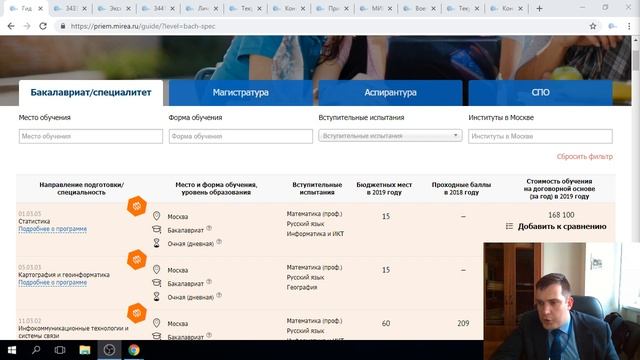Viewport: 640px width, 360px height.
Task: Open Windows Start menu
Action: (12, 350)
